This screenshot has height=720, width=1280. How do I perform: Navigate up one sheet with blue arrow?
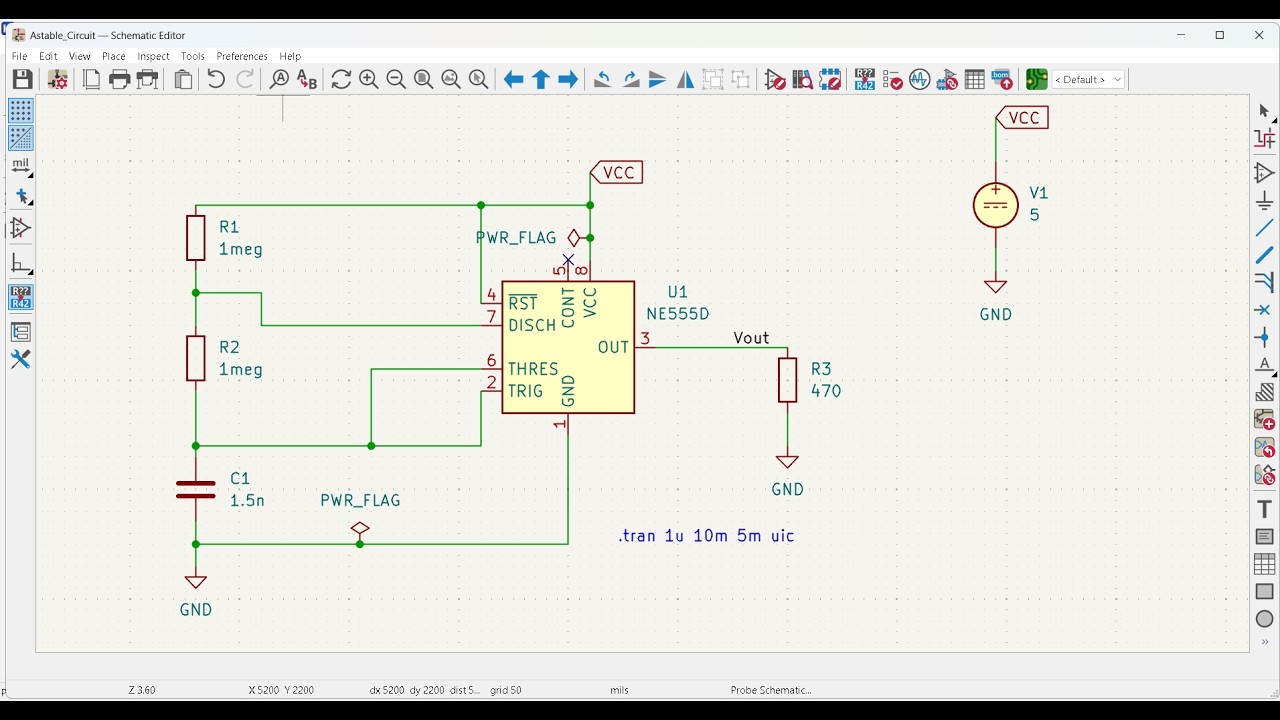tap(541, 79)
